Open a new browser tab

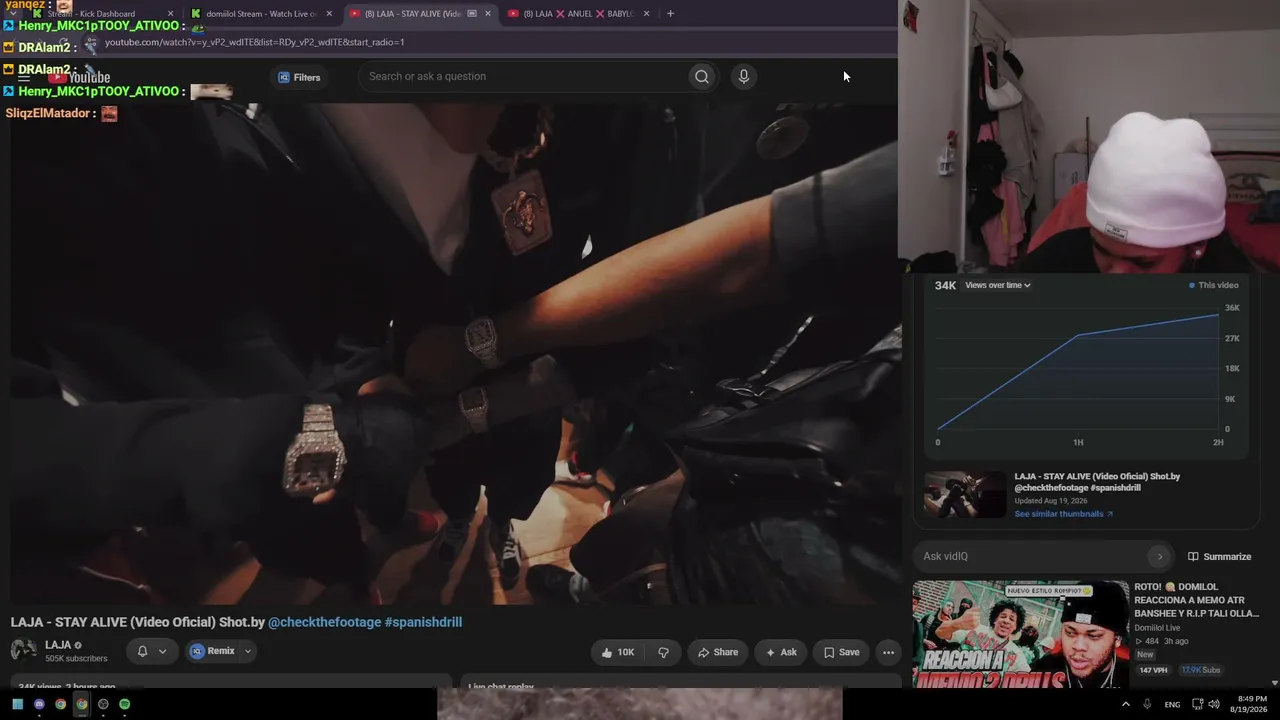670,14
